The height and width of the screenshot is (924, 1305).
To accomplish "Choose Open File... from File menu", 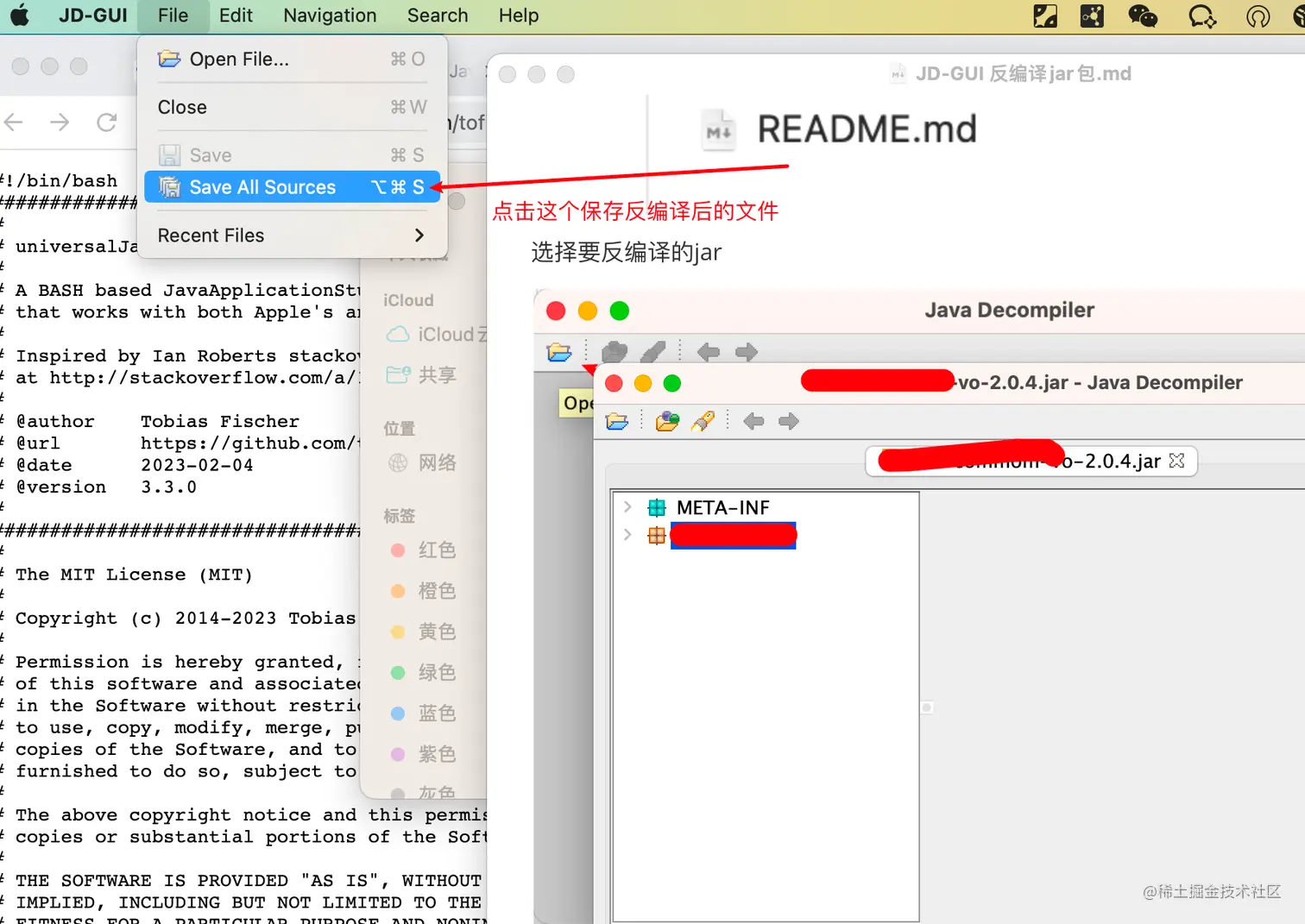I will [x=292, y=59].
